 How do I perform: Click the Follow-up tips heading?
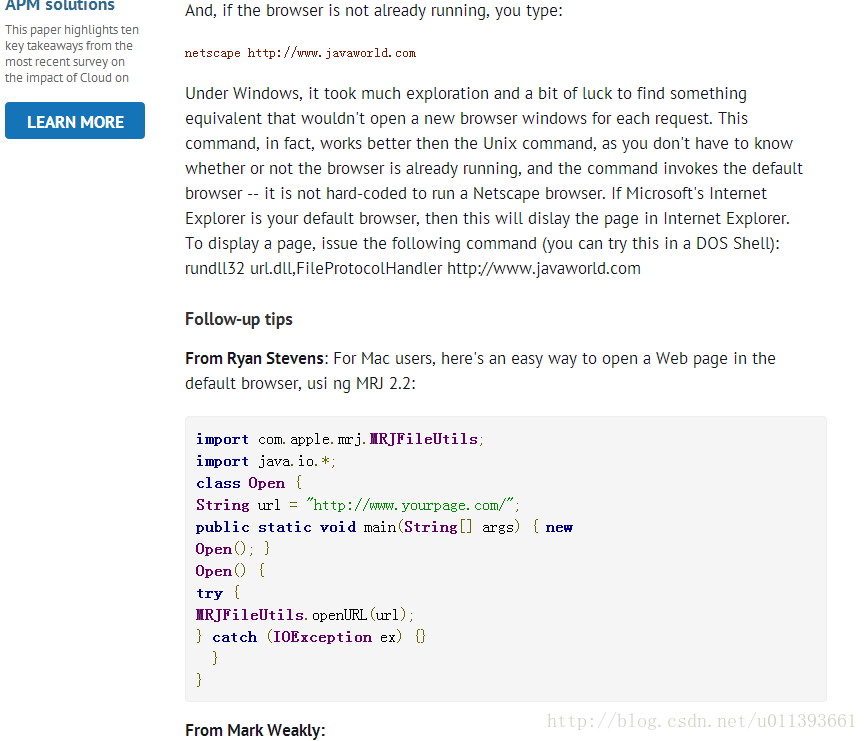click(239, 319)
